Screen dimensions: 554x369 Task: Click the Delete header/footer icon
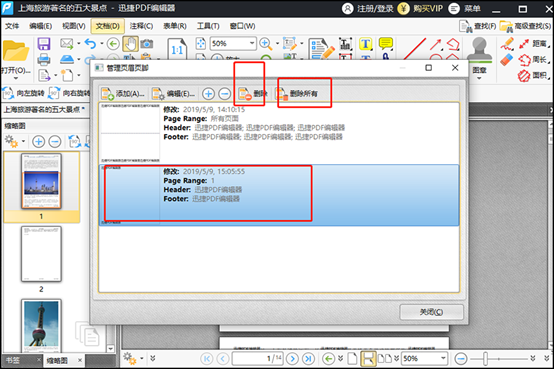pyautogui.click(x=245, y=94)
